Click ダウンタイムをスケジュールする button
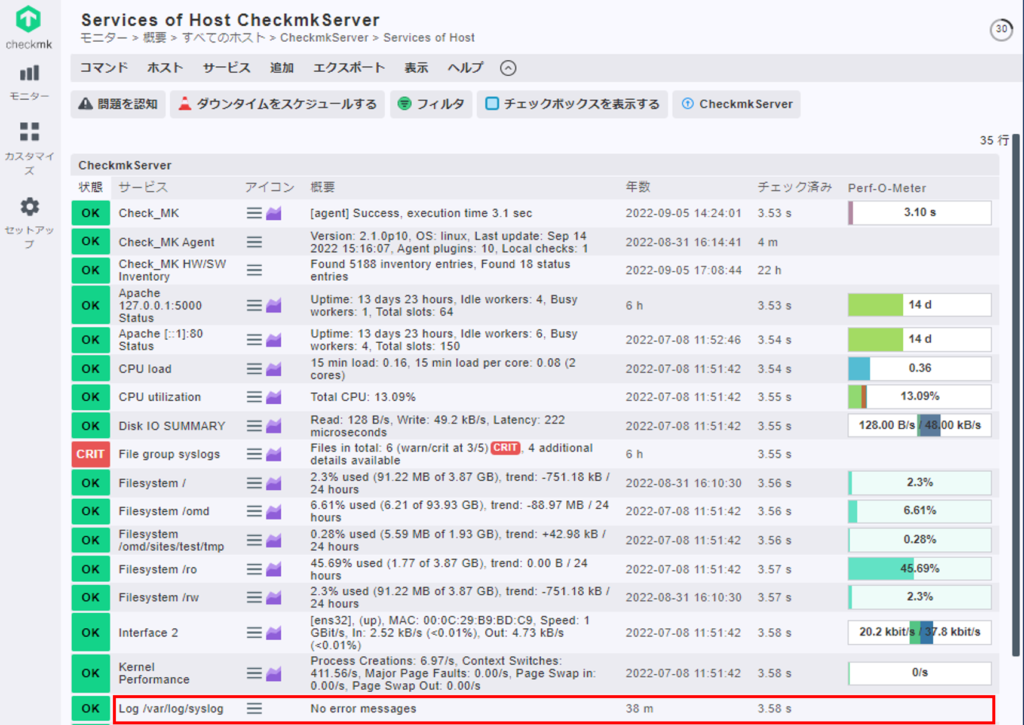 point(278,104)
